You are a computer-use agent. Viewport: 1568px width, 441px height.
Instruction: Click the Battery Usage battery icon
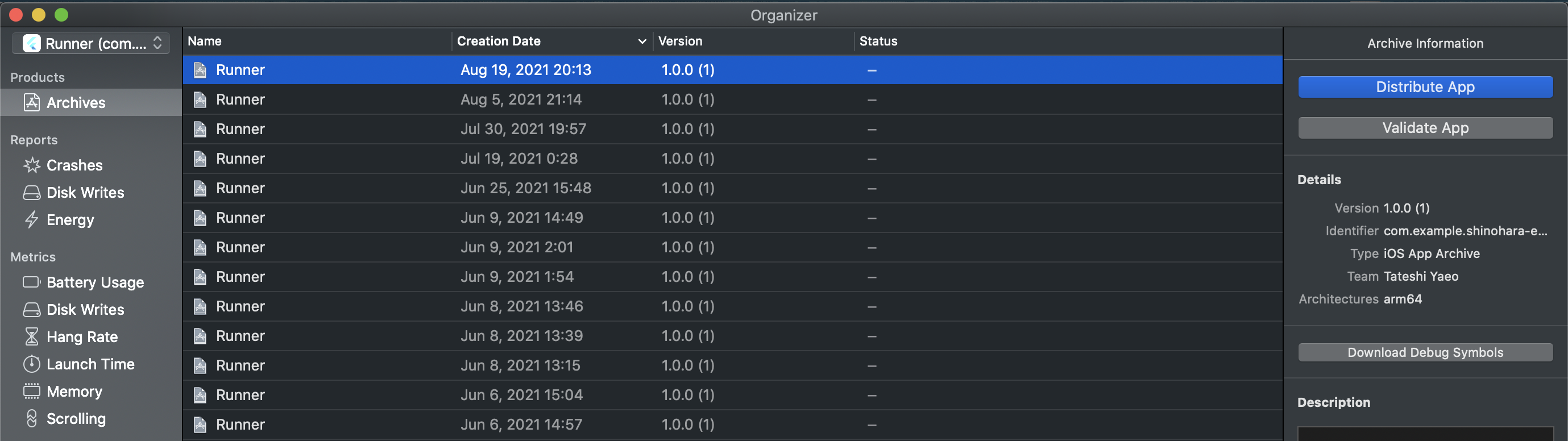pyautogui.click(x=32, y=282)
